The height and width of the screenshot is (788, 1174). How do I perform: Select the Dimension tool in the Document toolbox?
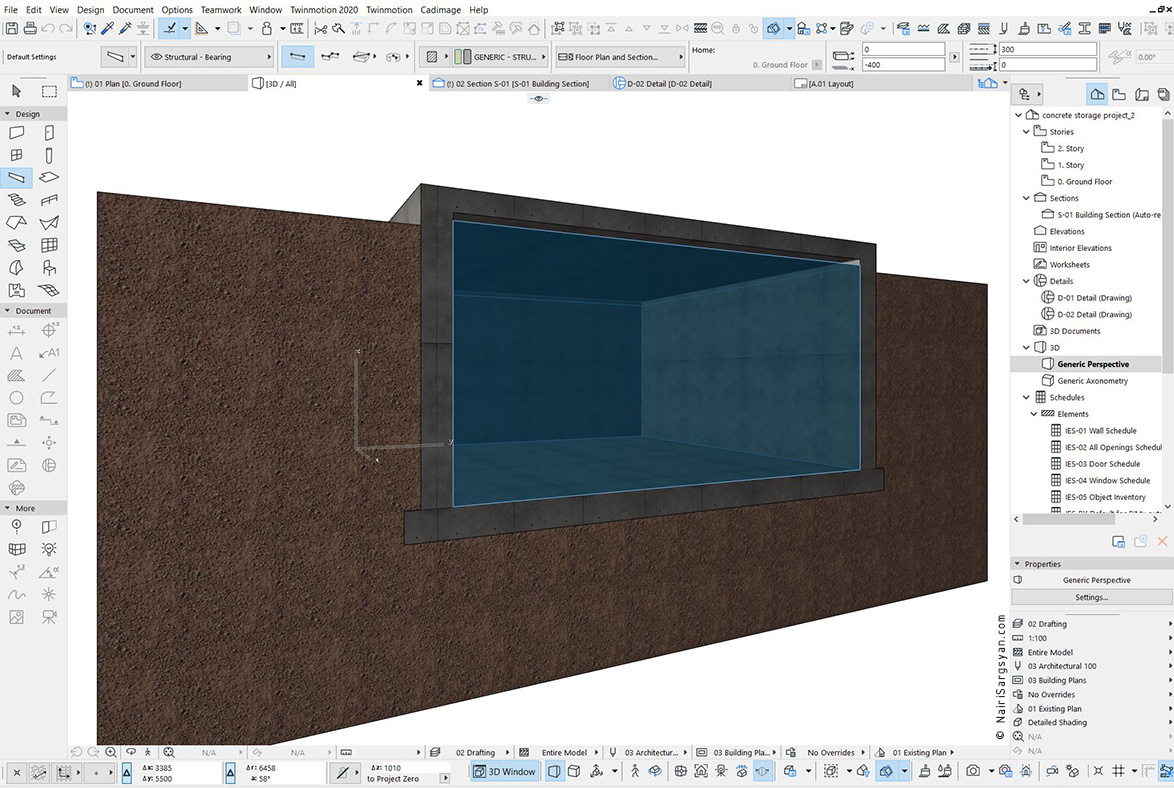pos(16,330)
